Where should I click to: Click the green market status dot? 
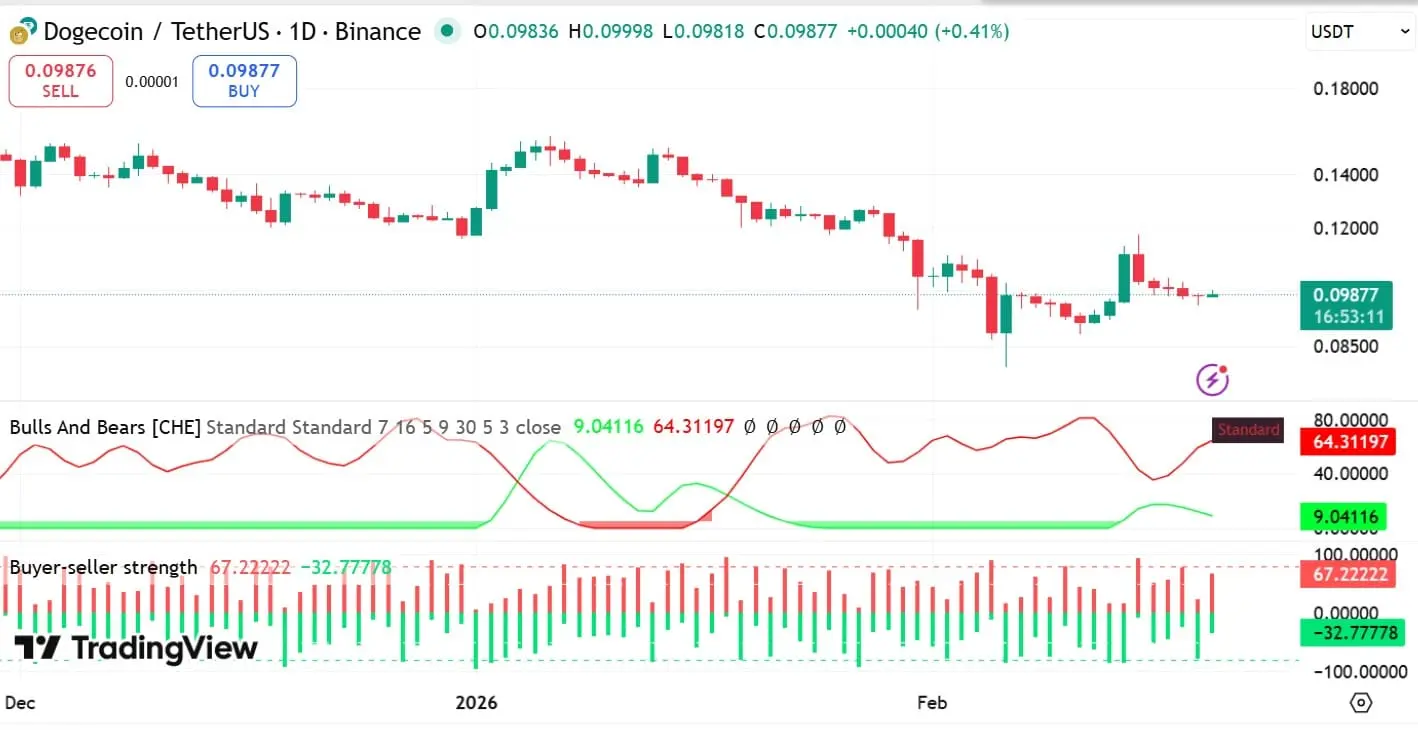click(446, 31)
